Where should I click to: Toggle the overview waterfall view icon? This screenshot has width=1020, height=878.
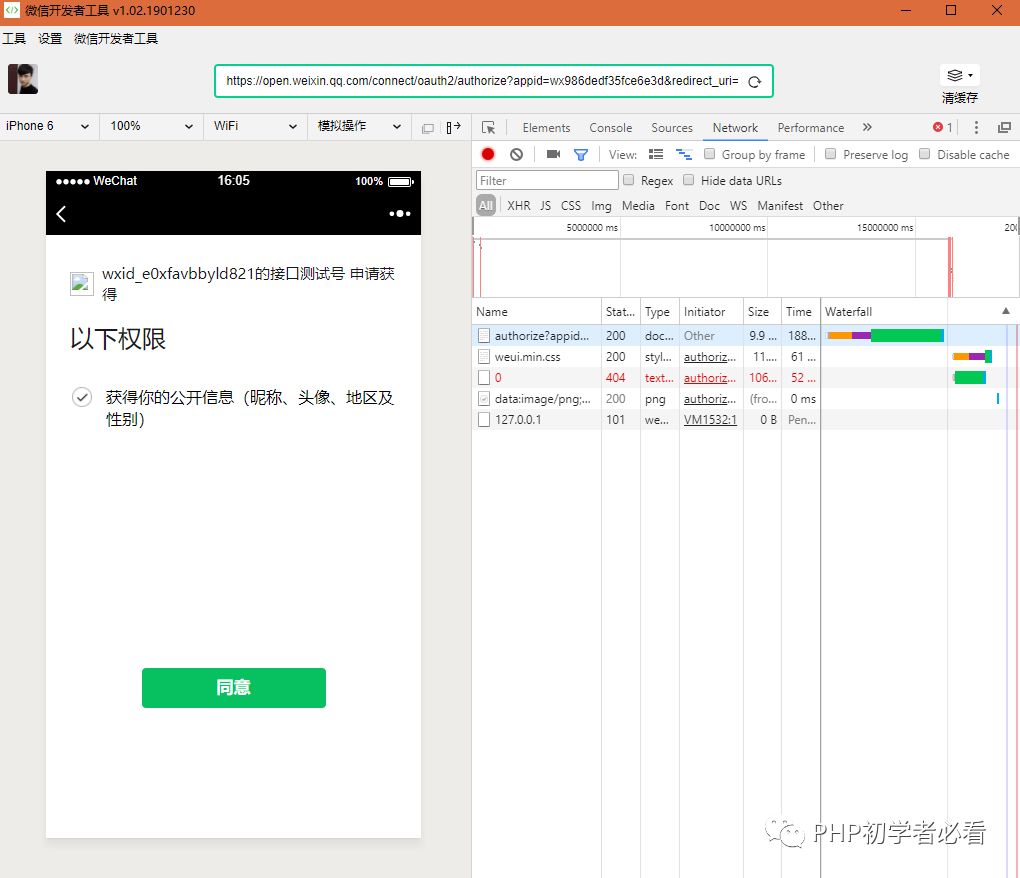[x=684, y=154]
